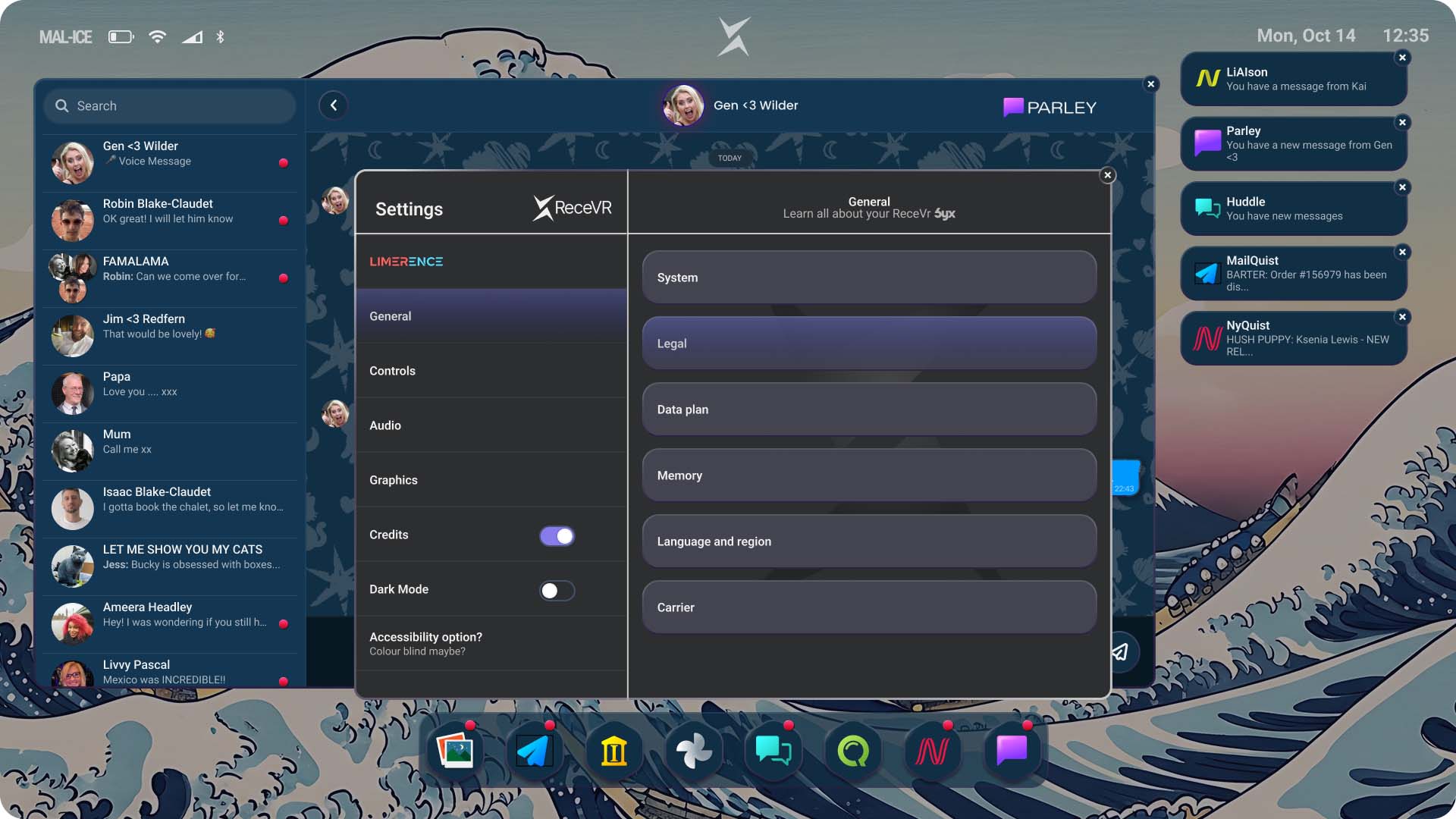
Task: Open Language and region settings
Action: coord(869,541)
